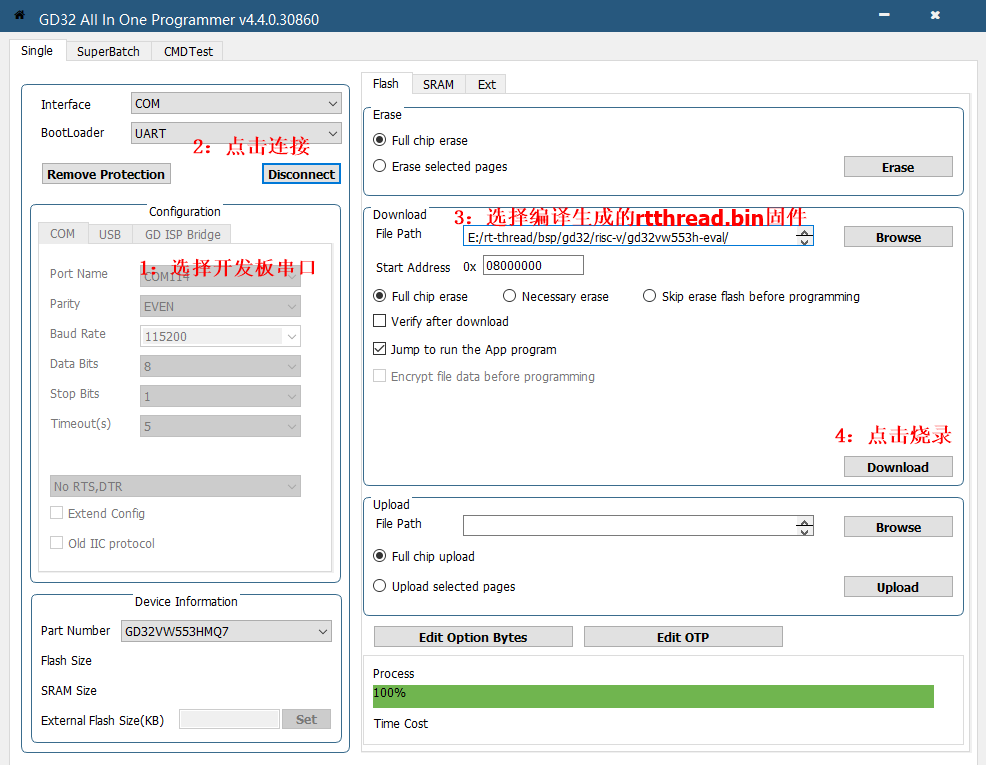987x765 pixels.
Task: Select the Single tab
Action: 37,50
